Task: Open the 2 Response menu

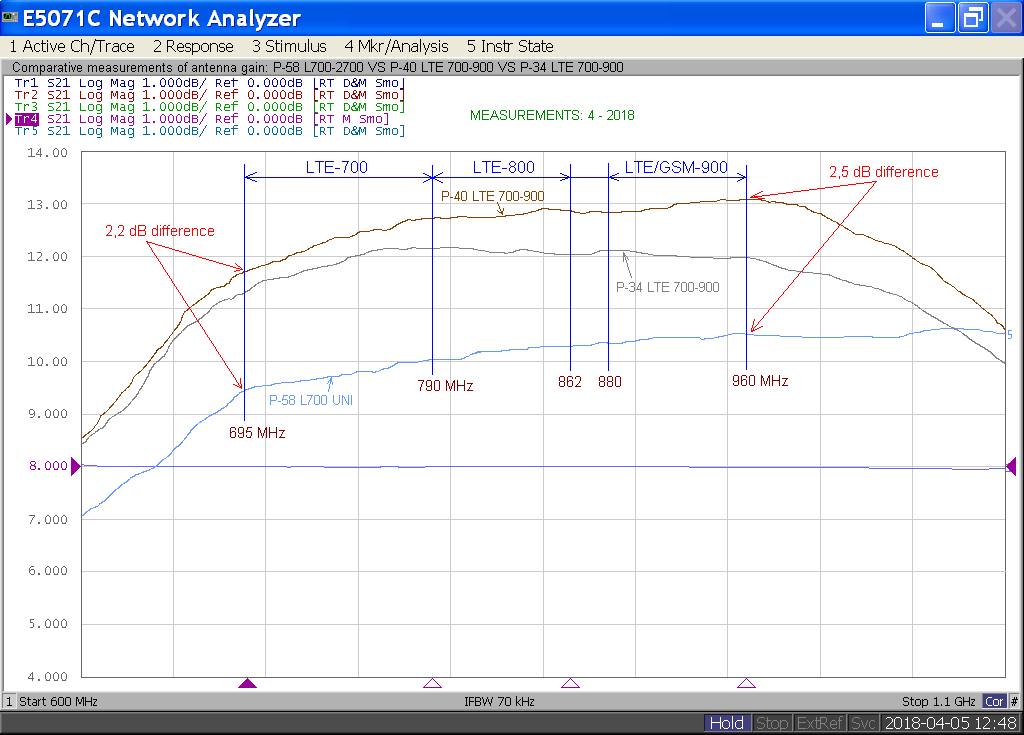Action: click(x=193, y=46)
